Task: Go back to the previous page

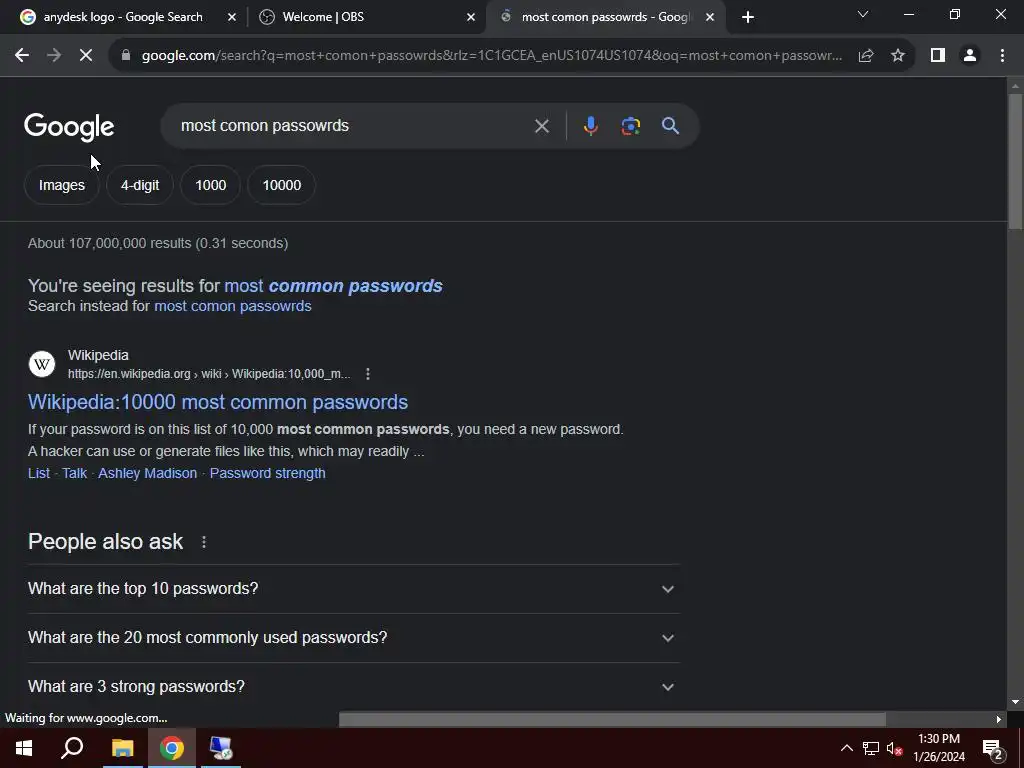Action: (x=22, y=56)
